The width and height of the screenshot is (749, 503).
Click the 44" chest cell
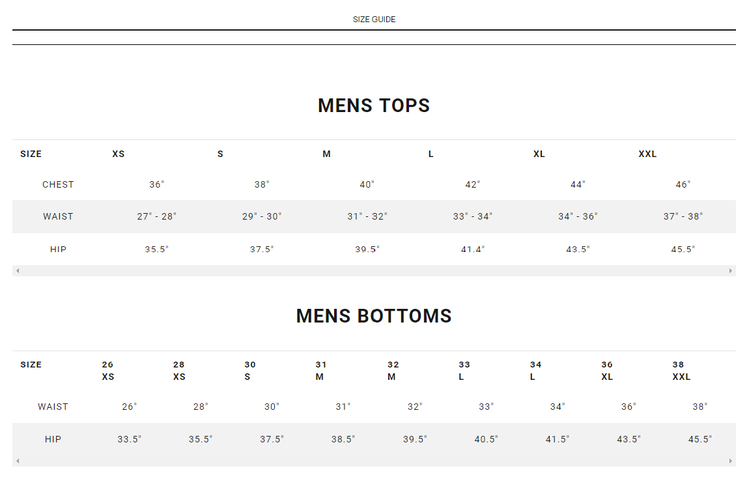pos(578,185)
